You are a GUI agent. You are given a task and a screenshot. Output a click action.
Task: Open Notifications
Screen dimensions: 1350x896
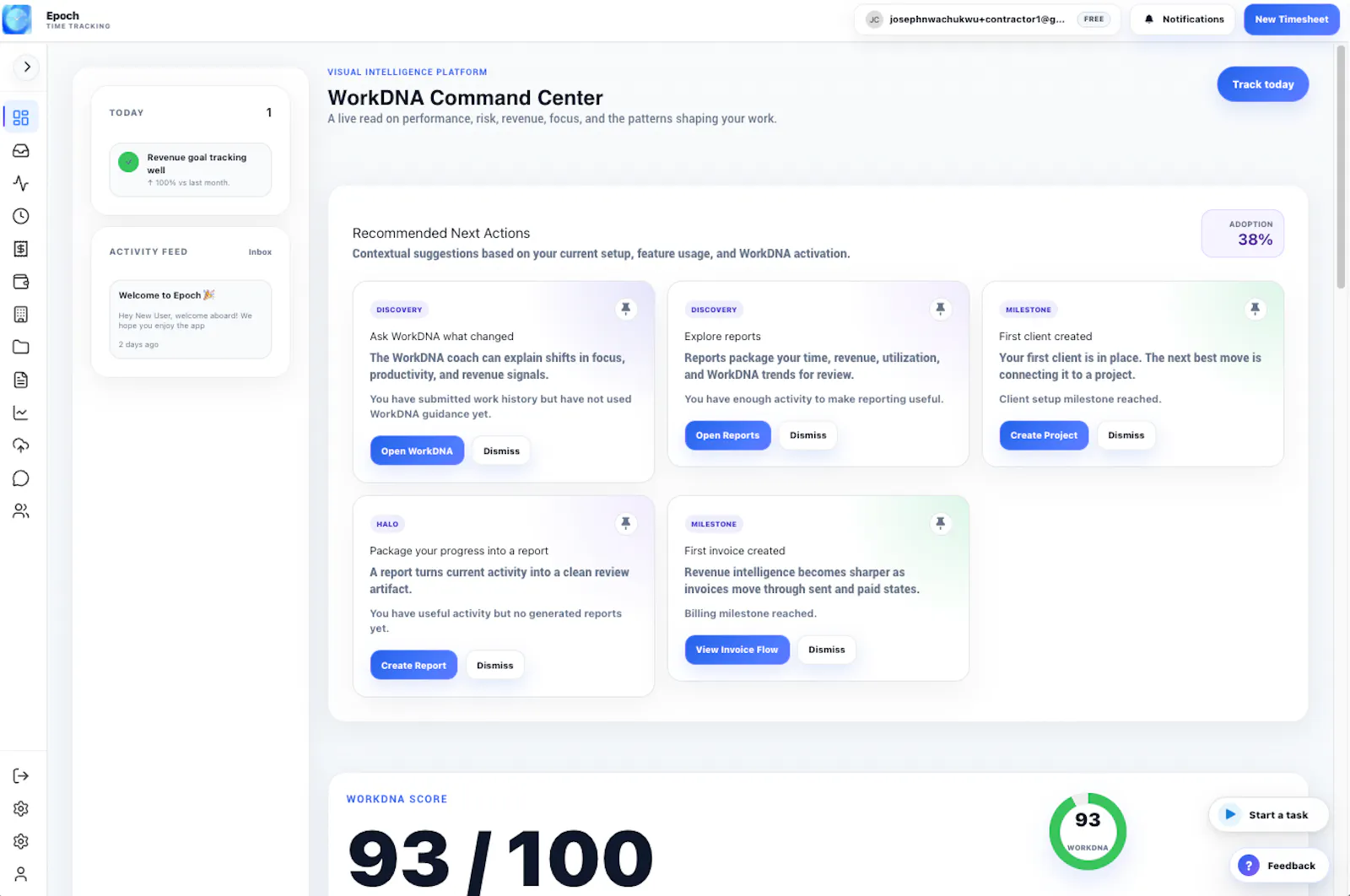point(1183,19)
